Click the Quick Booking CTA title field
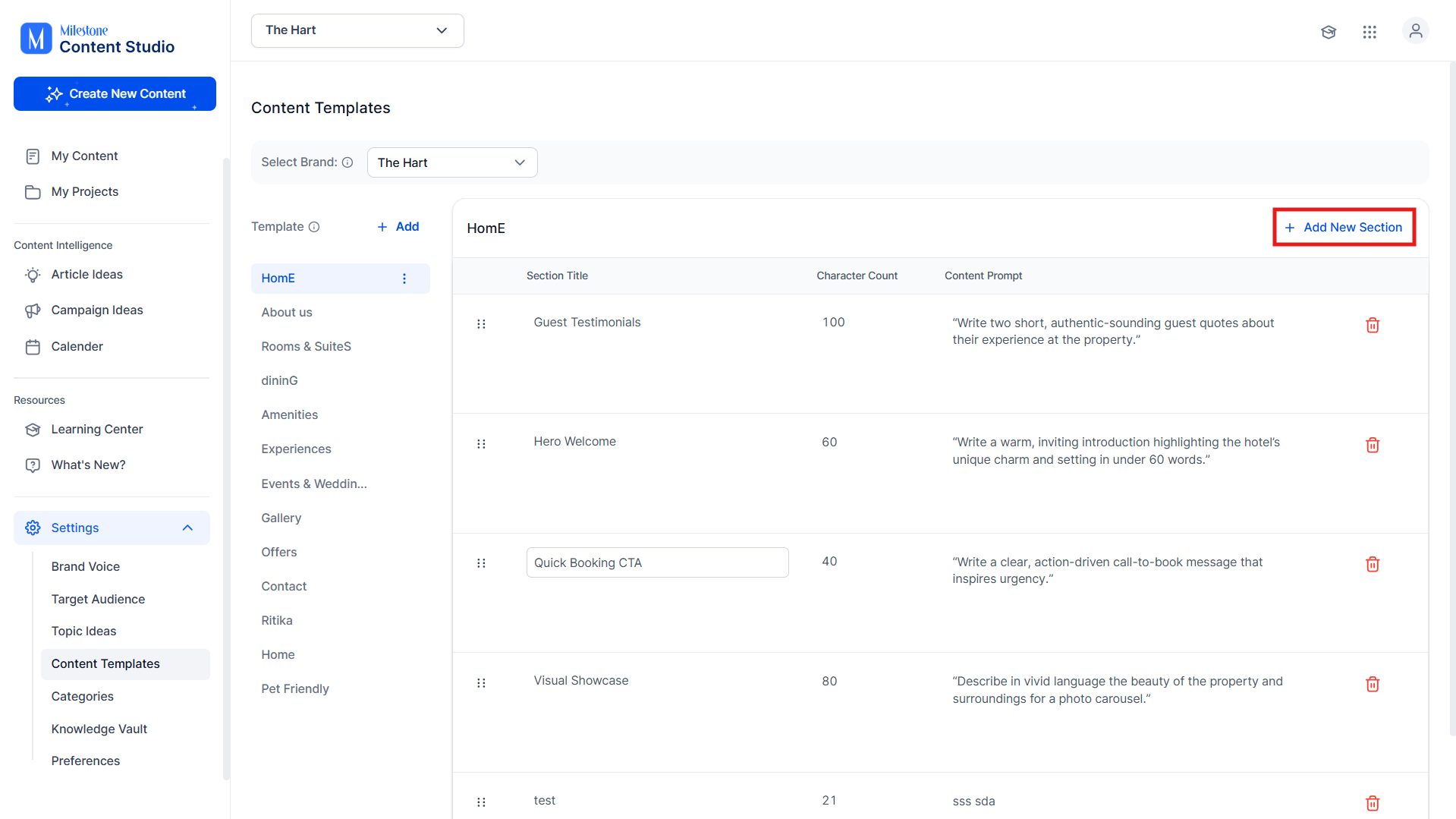 point(658,562)
